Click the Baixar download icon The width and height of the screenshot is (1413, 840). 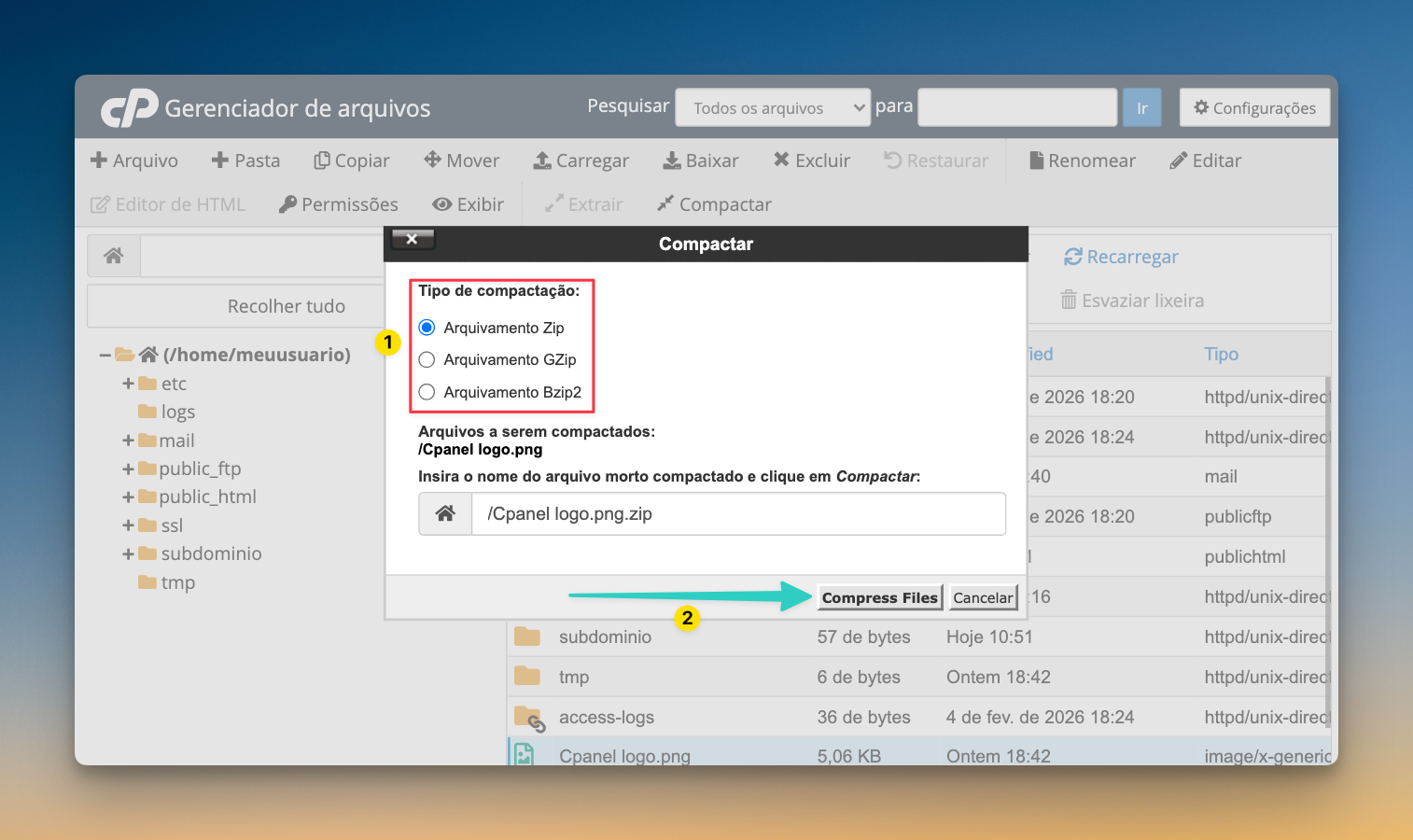click(x=672, y=161)
